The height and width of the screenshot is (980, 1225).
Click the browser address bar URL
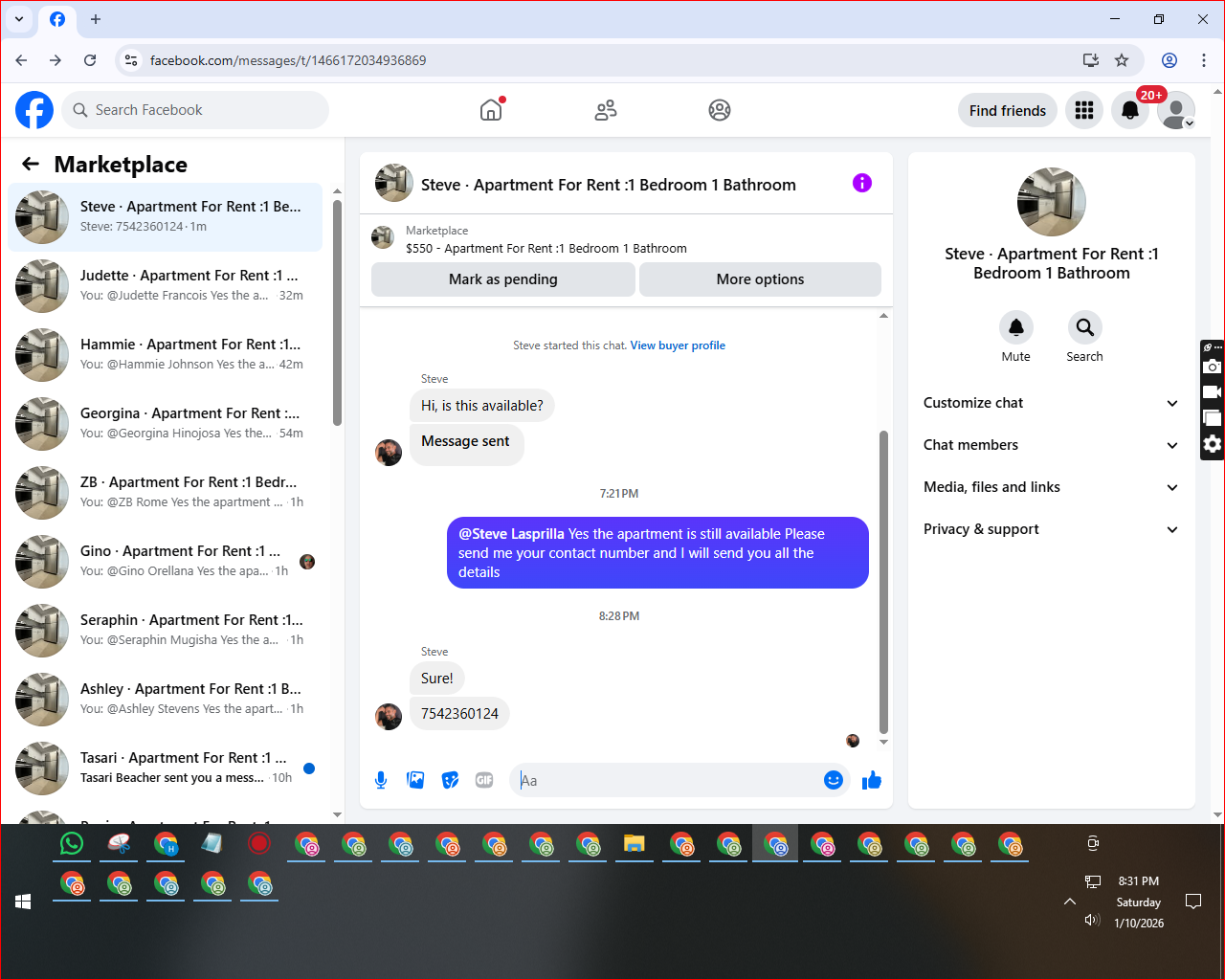(x=288, y=60)
